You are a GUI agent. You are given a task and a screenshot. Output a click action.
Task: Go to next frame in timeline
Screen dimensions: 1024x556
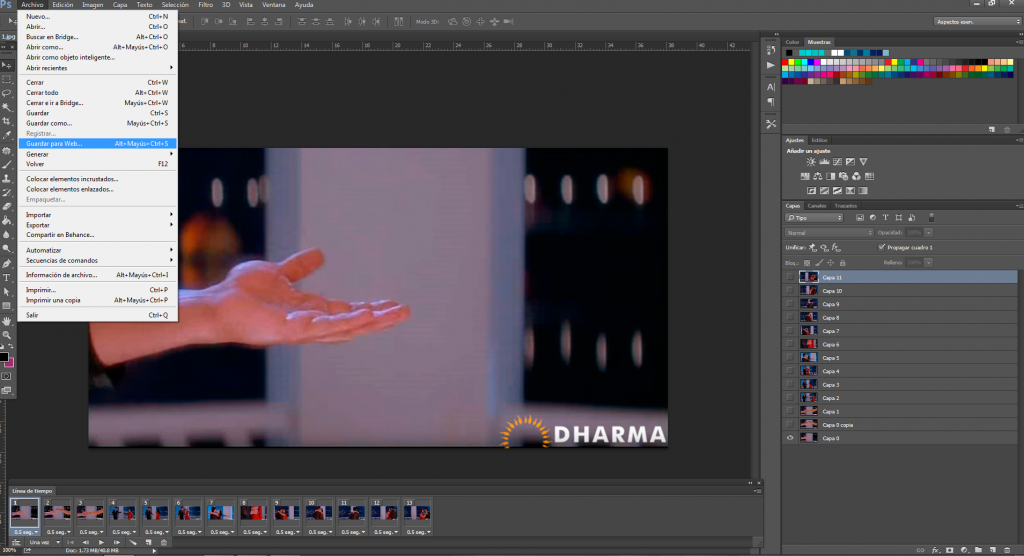tap(117, 542)
